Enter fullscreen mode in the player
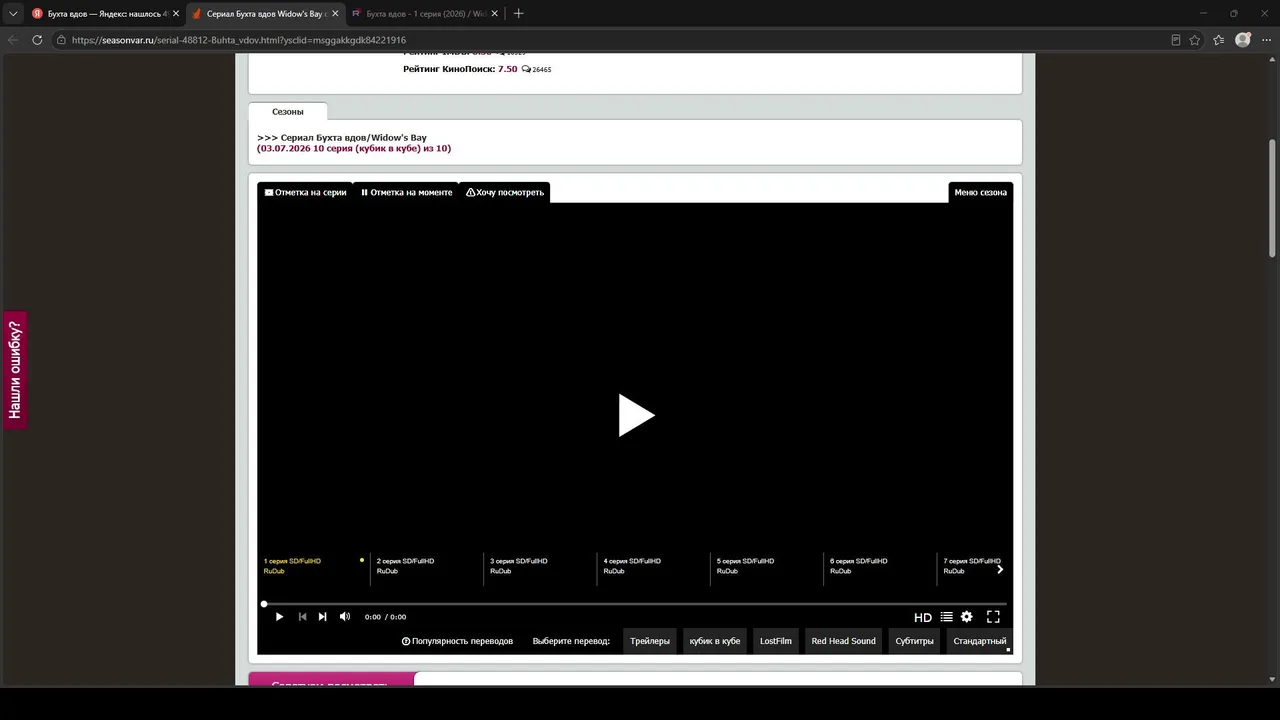This screenshot has height=720, width=1280. [x=993, y=617]
